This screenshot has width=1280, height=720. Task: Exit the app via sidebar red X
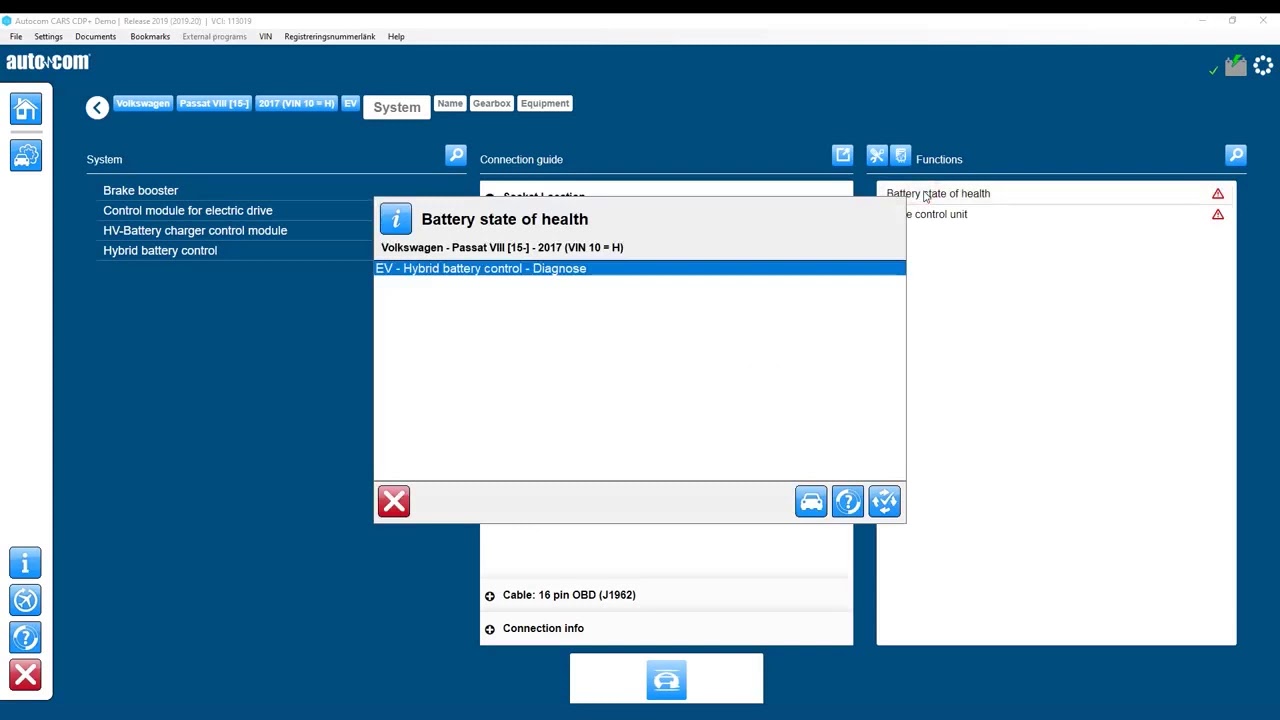click(26, 675)
